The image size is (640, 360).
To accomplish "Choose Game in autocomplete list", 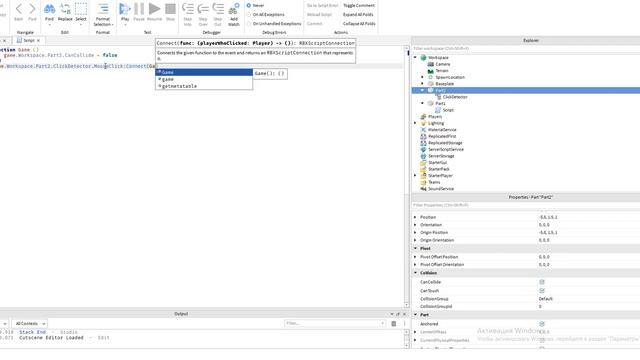I will coord(204,72).
